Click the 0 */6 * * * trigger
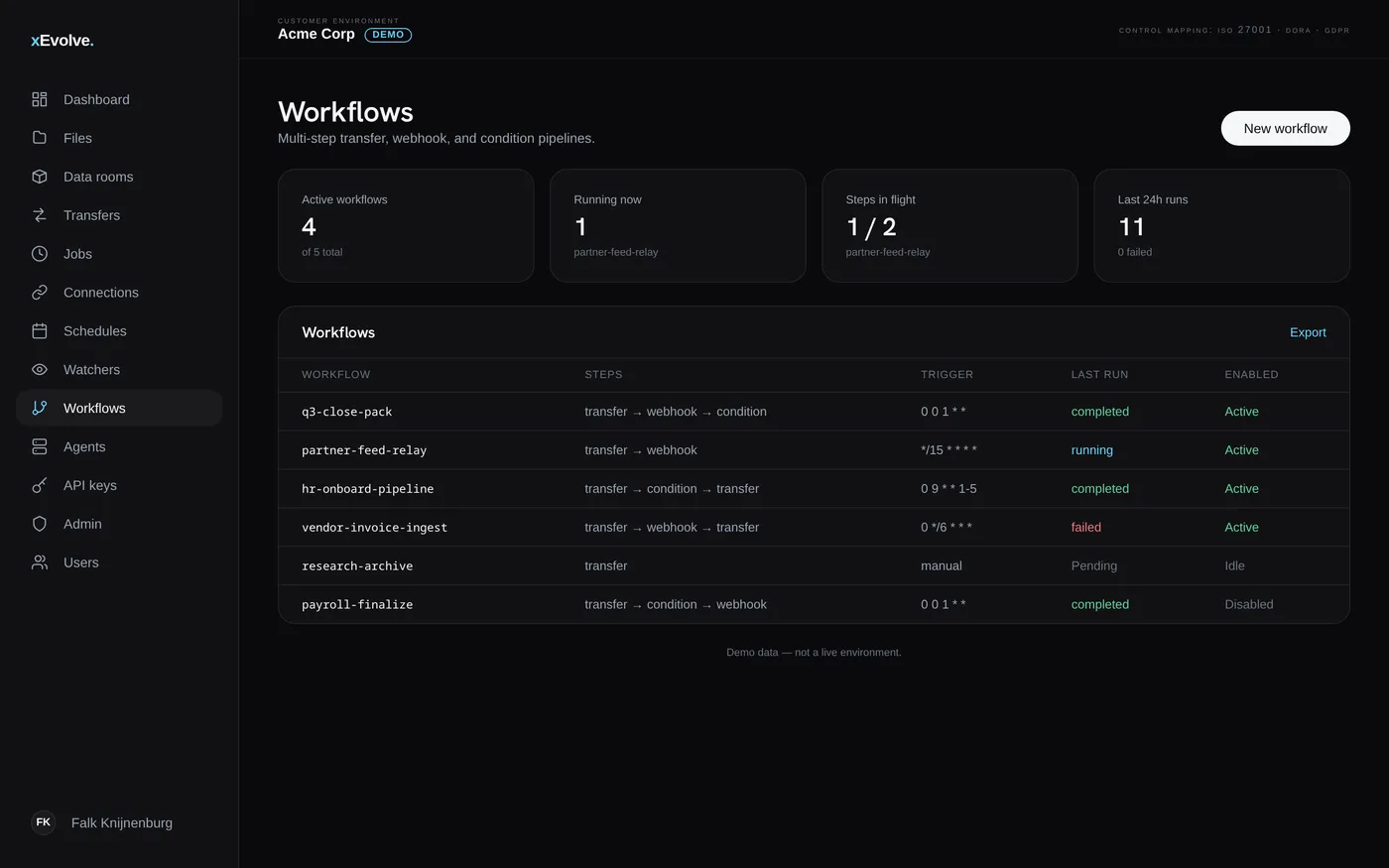This screenshot has height=868, width=1389. pyautogui.click(x=947, y=528)
